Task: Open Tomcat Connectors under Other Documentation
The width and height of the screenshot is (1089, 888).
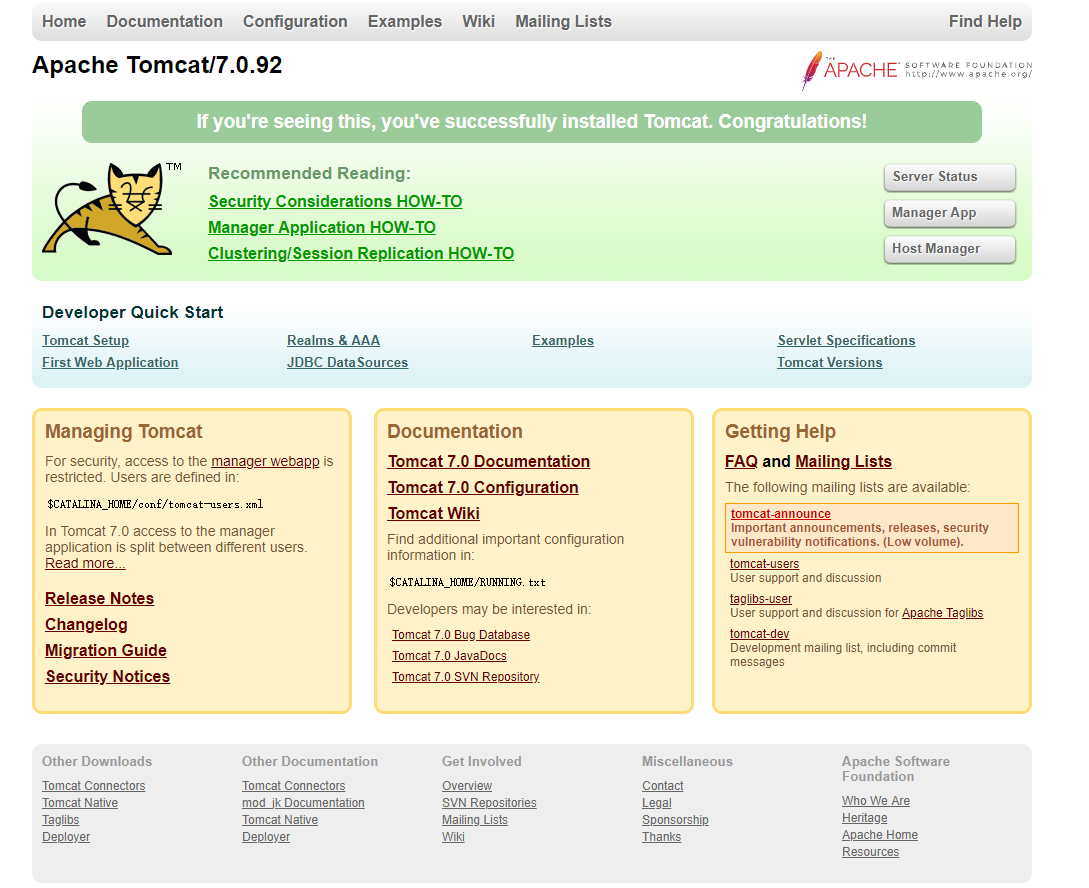Action: pos(294,786)
